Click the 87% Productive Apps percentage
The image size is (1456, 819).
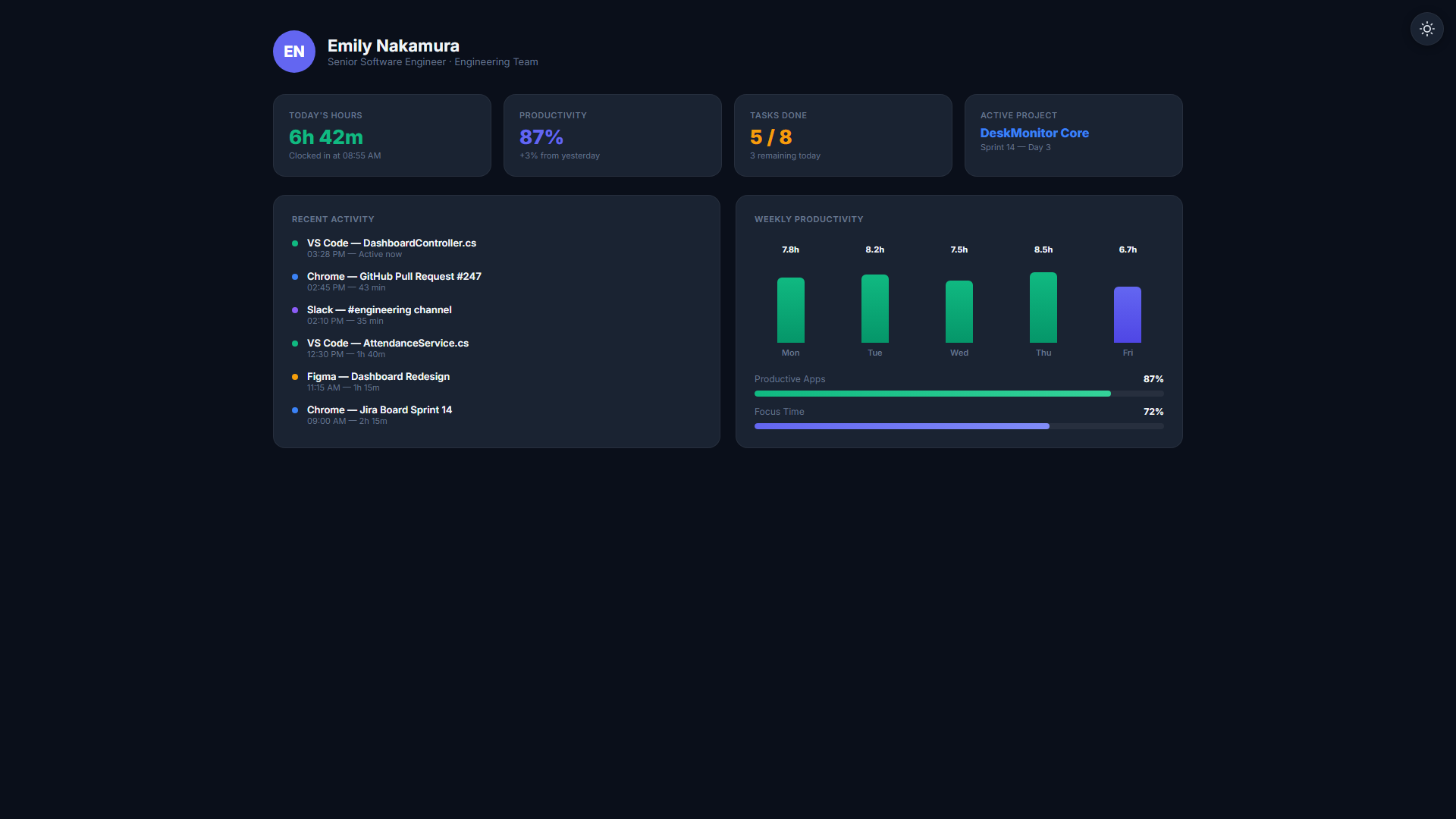pos(1153,379)
